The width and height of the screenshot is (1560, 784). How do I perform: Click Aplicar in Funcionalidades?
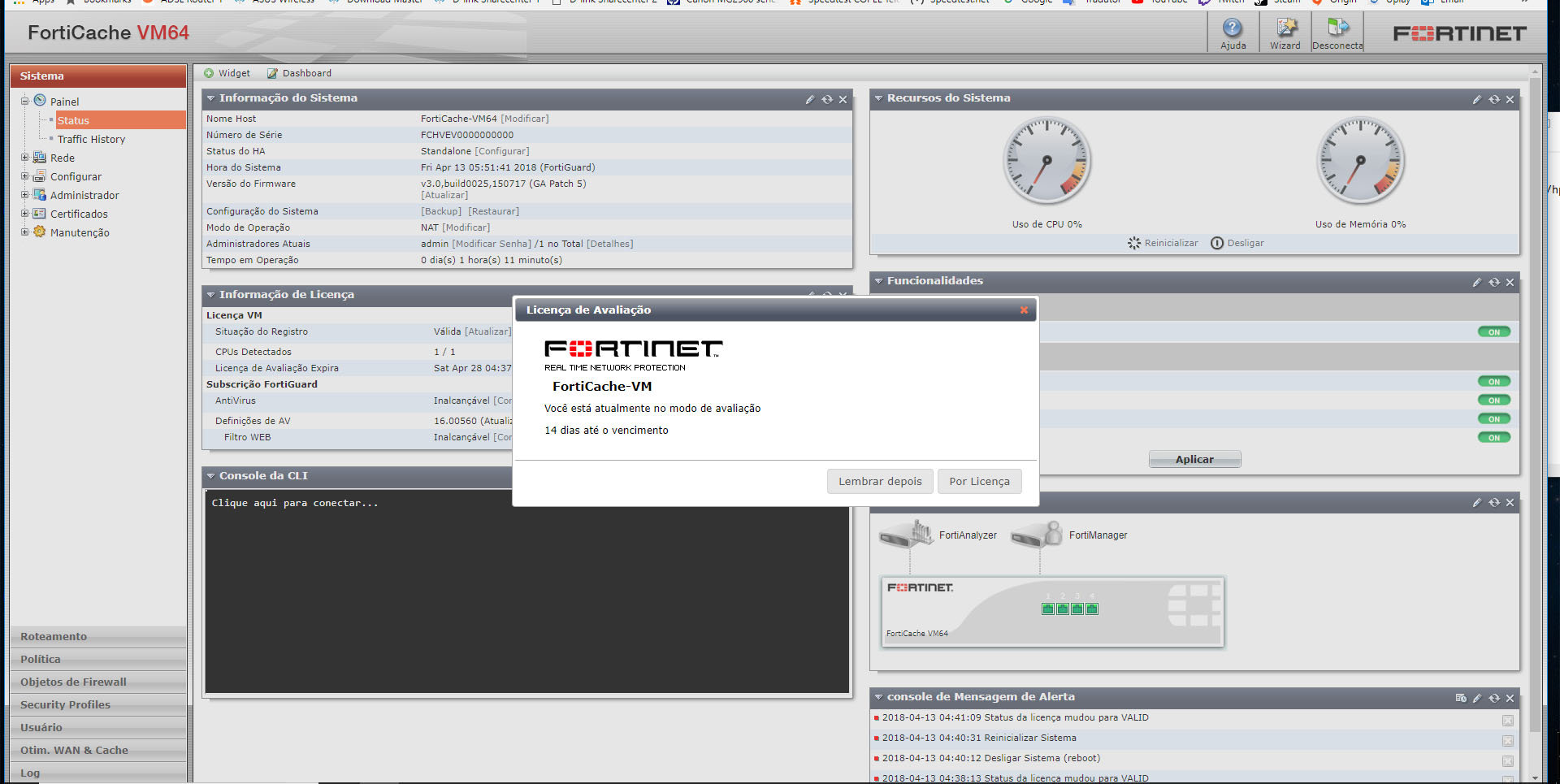click(x=1194, y=459)
